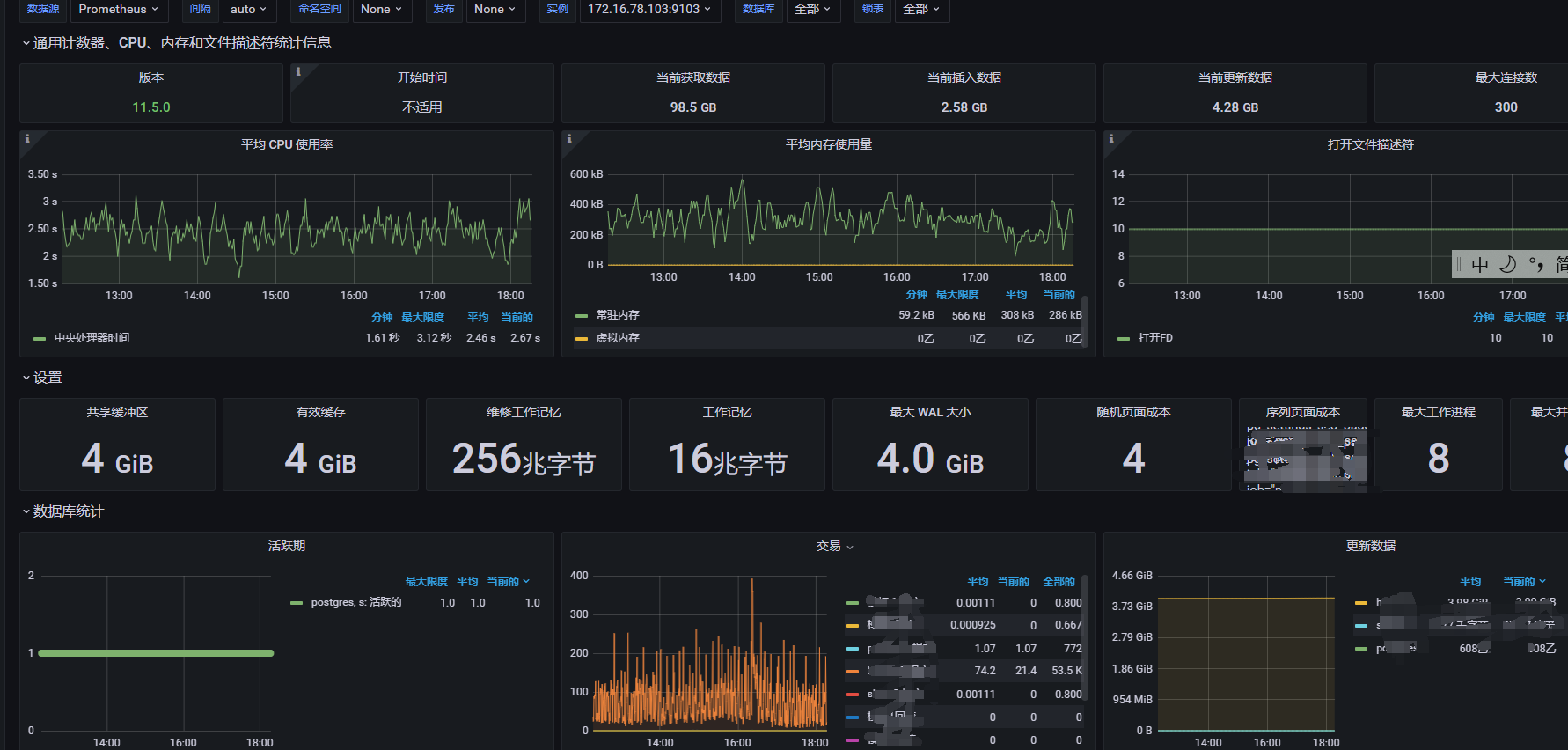Open the interval auto dropdown
The image size is (1568, 750).
(x=248, y=10)
